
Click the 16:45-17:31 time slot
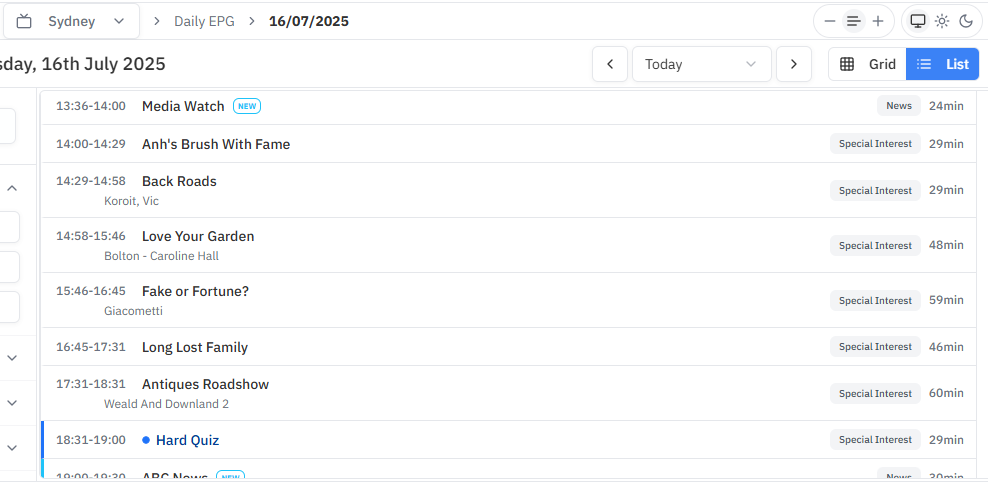click(x=91, y=346)
